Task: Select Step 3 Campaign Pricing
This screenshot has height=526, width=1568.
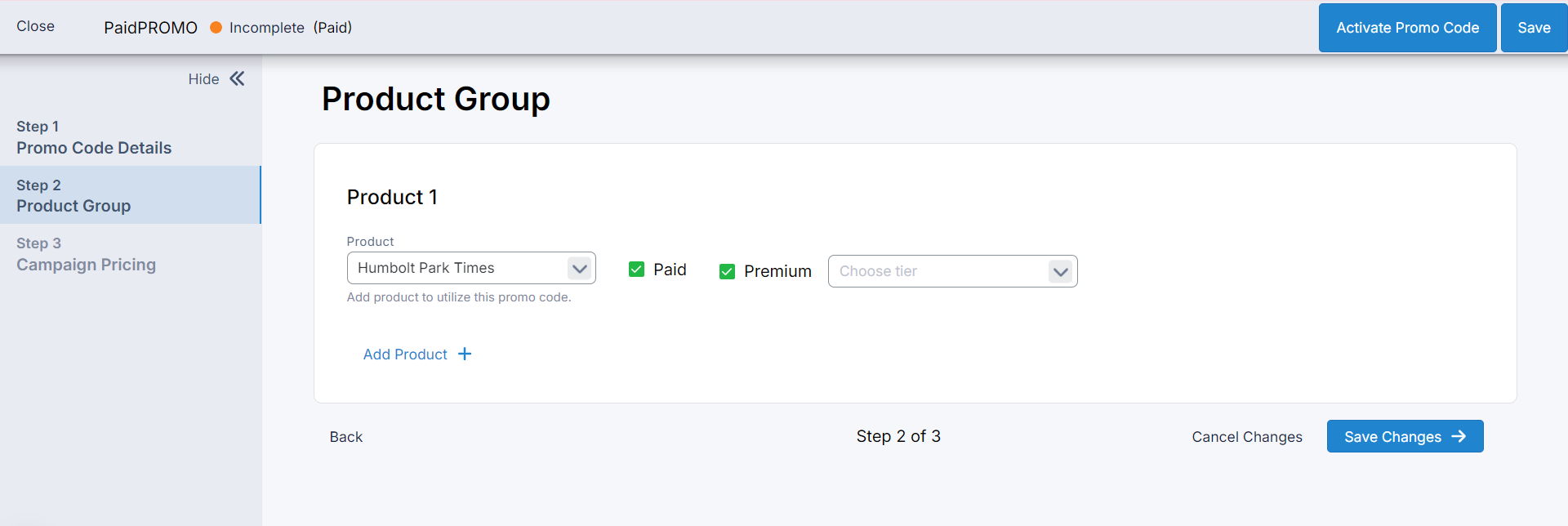Action: point(86,254)
